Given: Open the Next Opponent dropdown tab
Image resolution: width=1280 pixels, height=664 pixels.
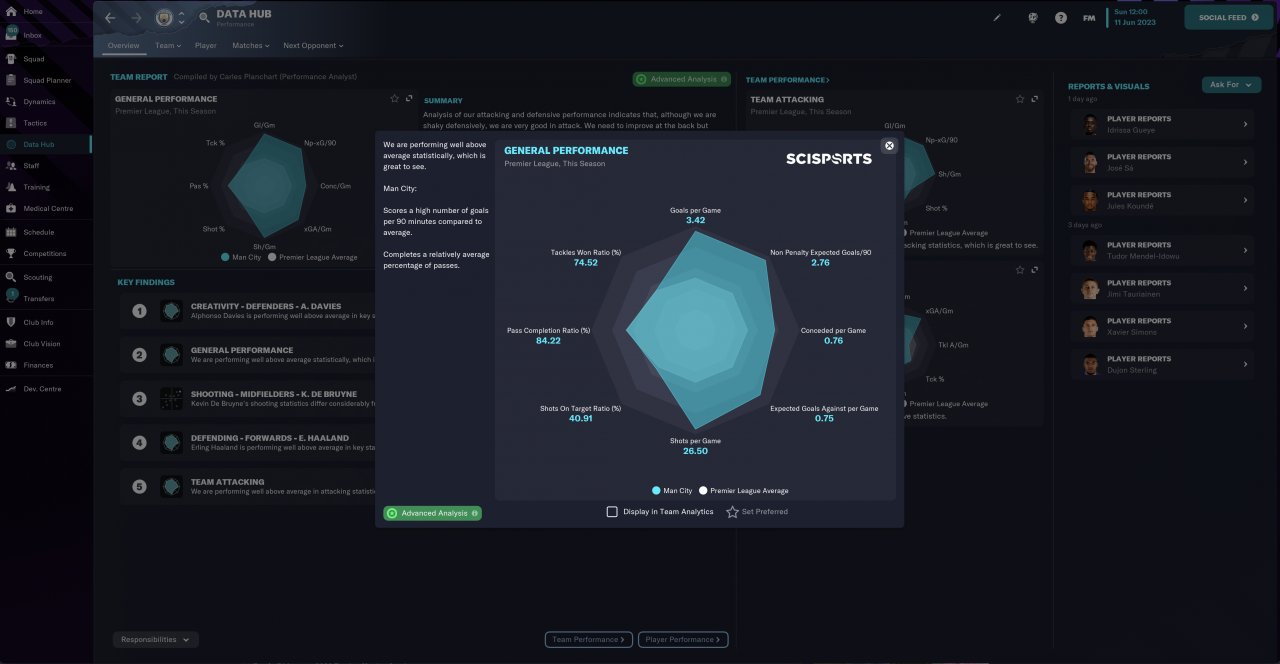Looking at the screenshot, I should click(313, 45).
